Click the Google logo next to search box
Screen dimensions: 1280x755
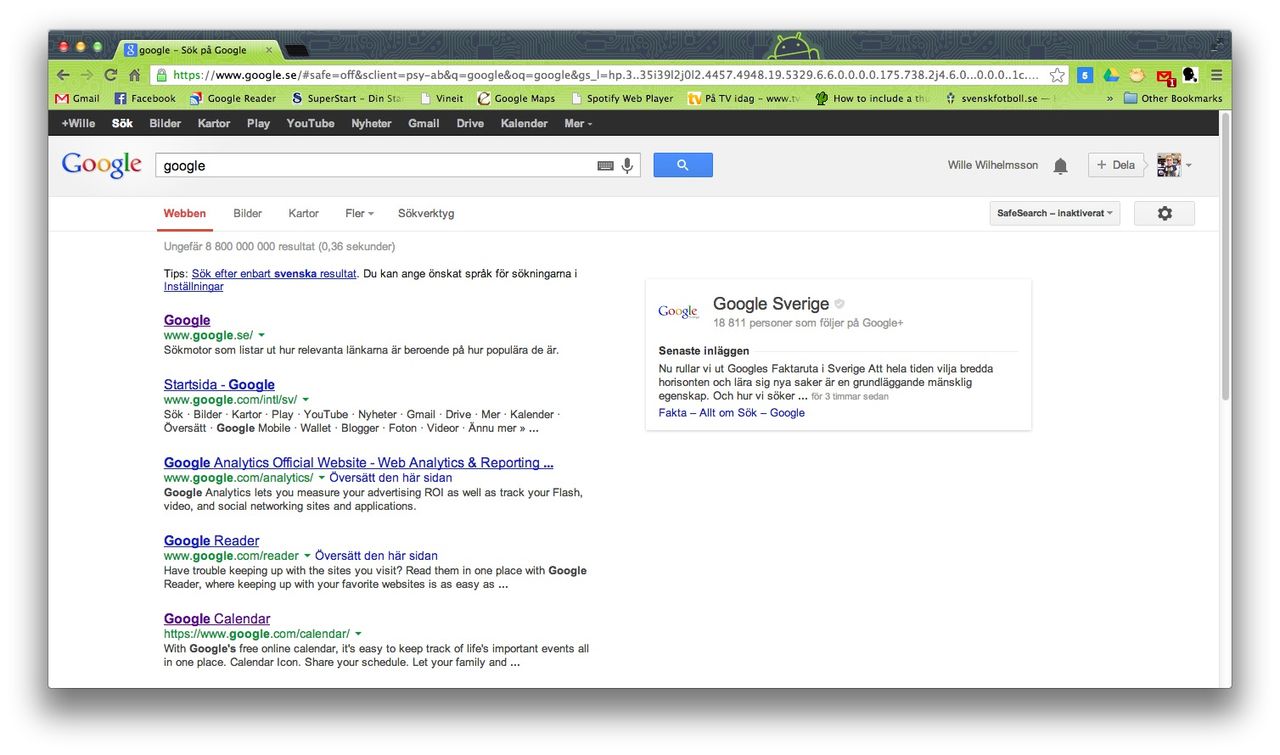(x=102, y=165)
